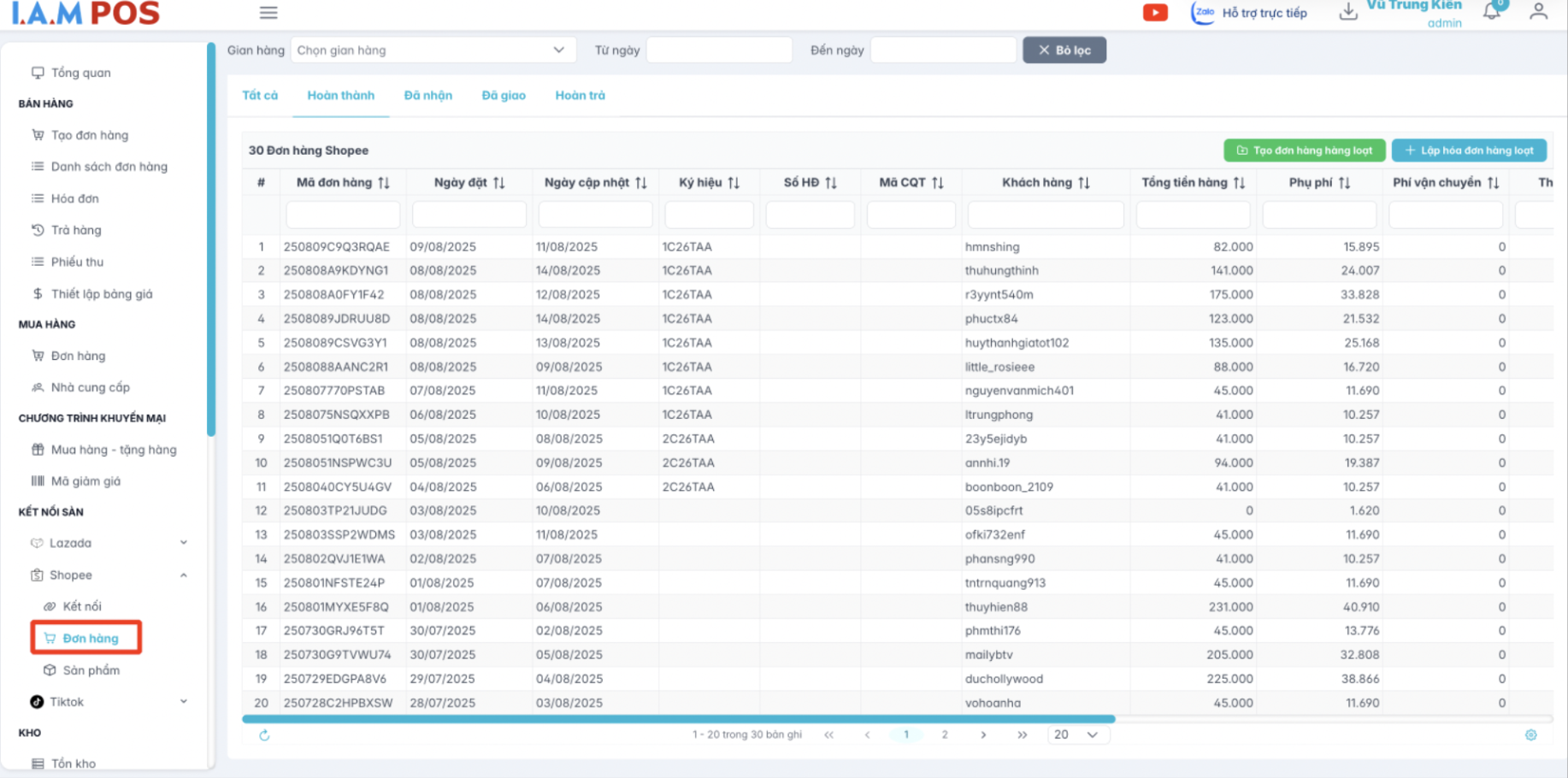Sort by Tổng tiền hàng column

[1239, 183]
